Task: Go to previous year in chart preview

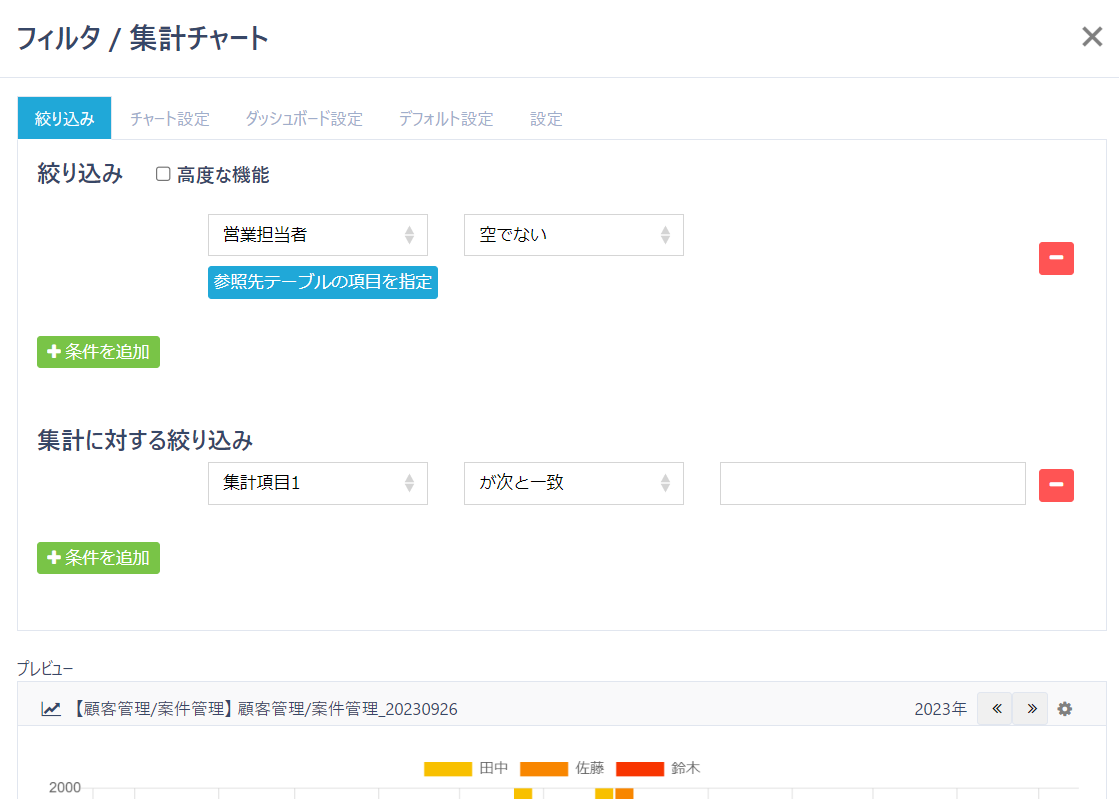Action: point(995,708)
